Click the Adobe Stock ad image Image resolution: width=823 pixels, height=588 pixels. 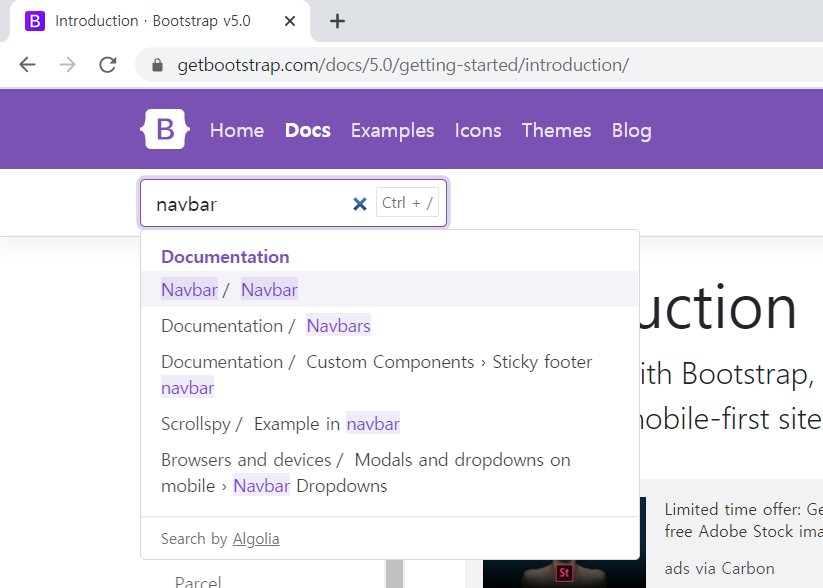point(564,542)
